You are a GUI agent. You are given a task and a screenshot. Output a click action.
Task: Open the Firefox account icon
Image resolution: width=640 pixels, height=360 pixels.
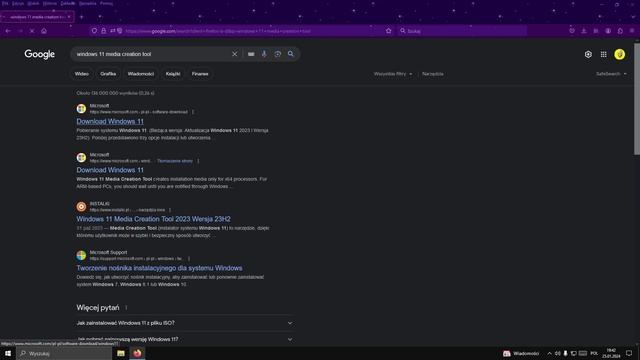[x=608, y=31]
